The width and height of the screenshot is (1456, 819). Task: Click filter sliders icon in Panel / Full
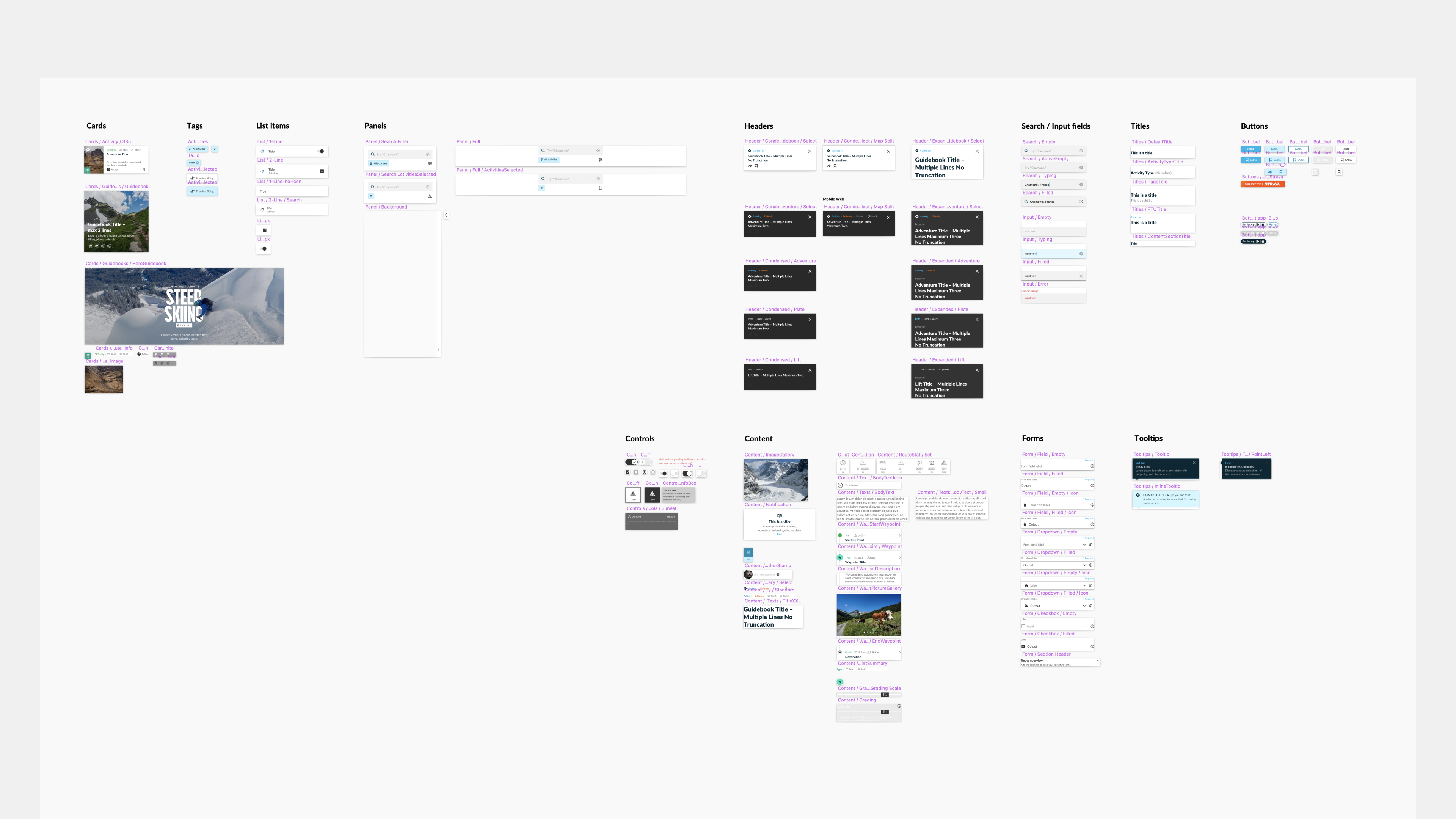click(x=600, y=159)
